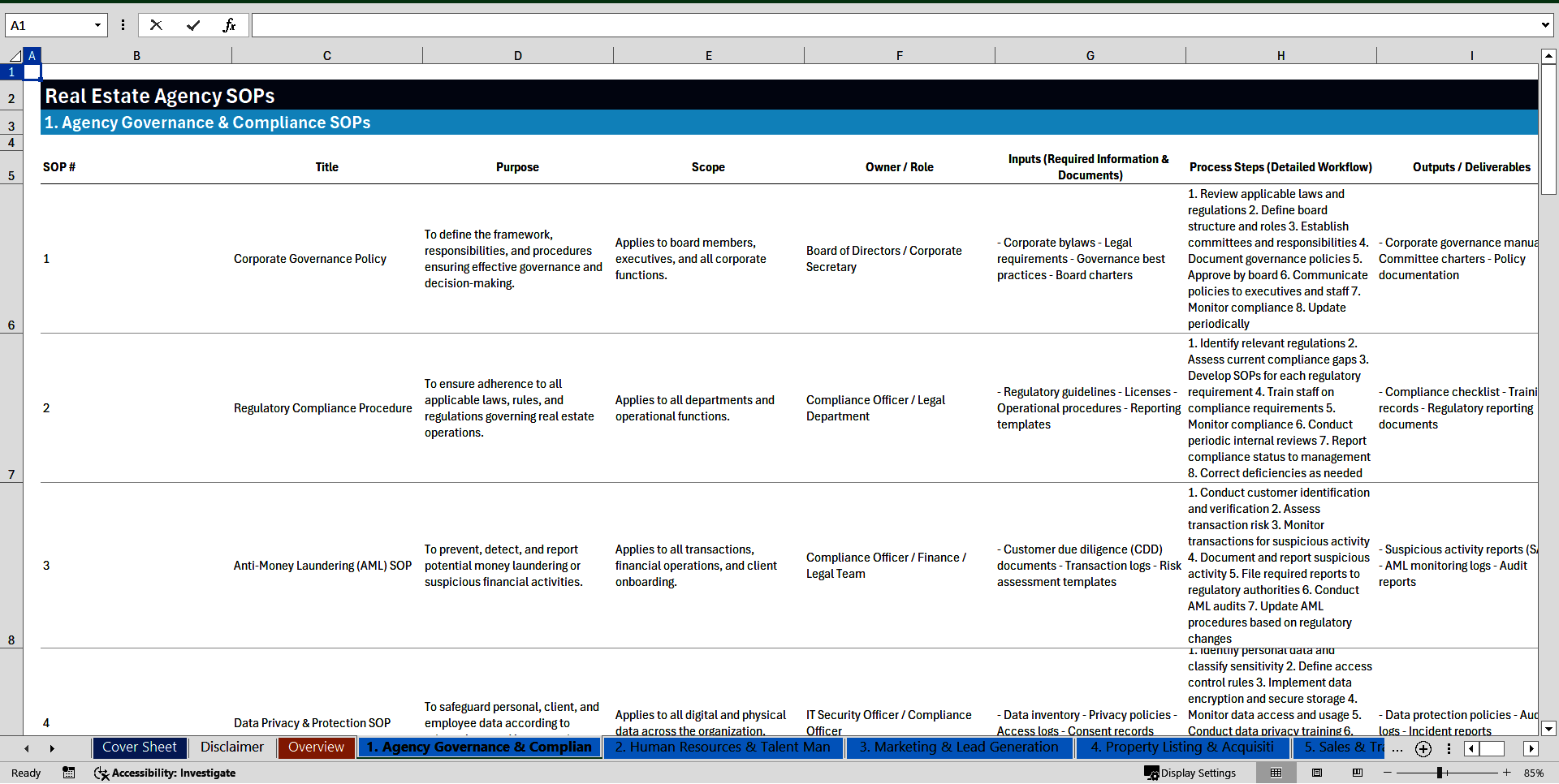This screenshot has width=1559, height=784.
Task: Switch to Normal view
Action: pyautogui.click(x=1276, y=773)
